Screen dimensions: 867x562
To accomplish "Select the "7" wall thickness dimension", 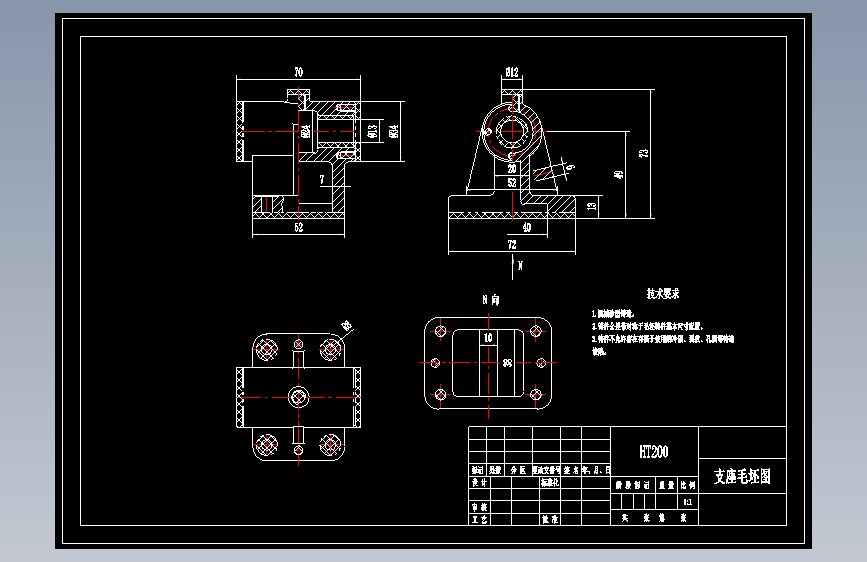I will point(322,179).
